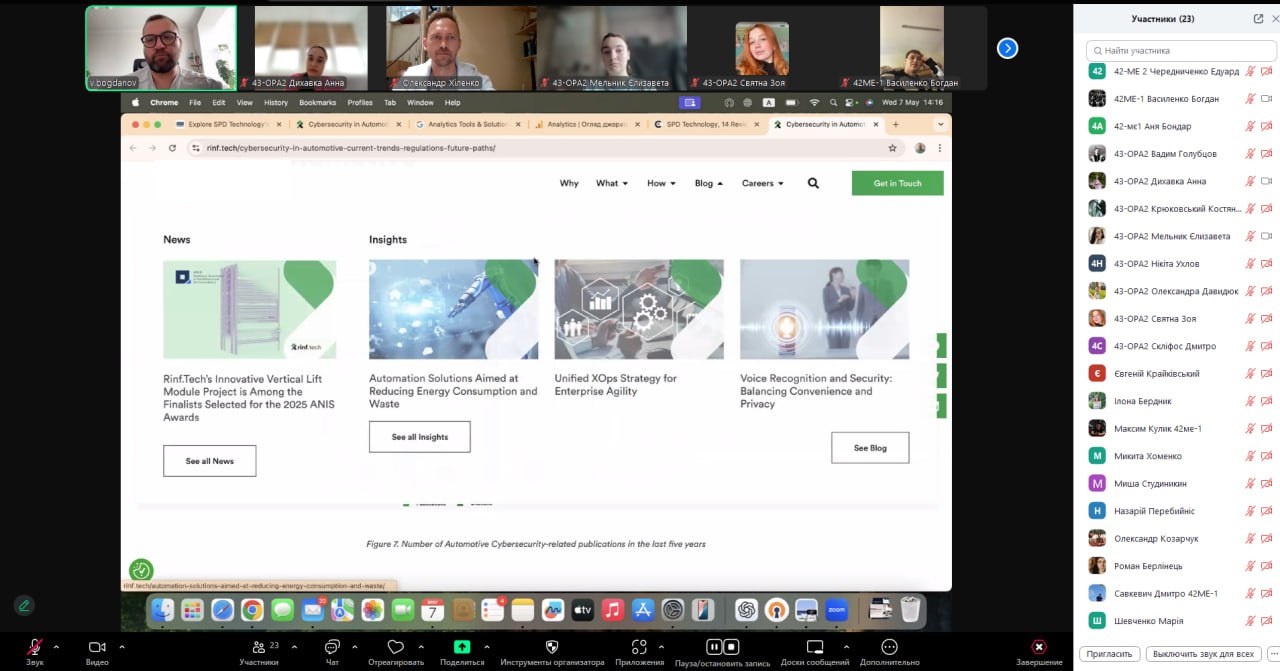This screenshot has height=671, width=1280.
Task: Toggle muted mic icon for Назарій Перебийніс
Action: pyautogui.click(x=1250, y=511)
